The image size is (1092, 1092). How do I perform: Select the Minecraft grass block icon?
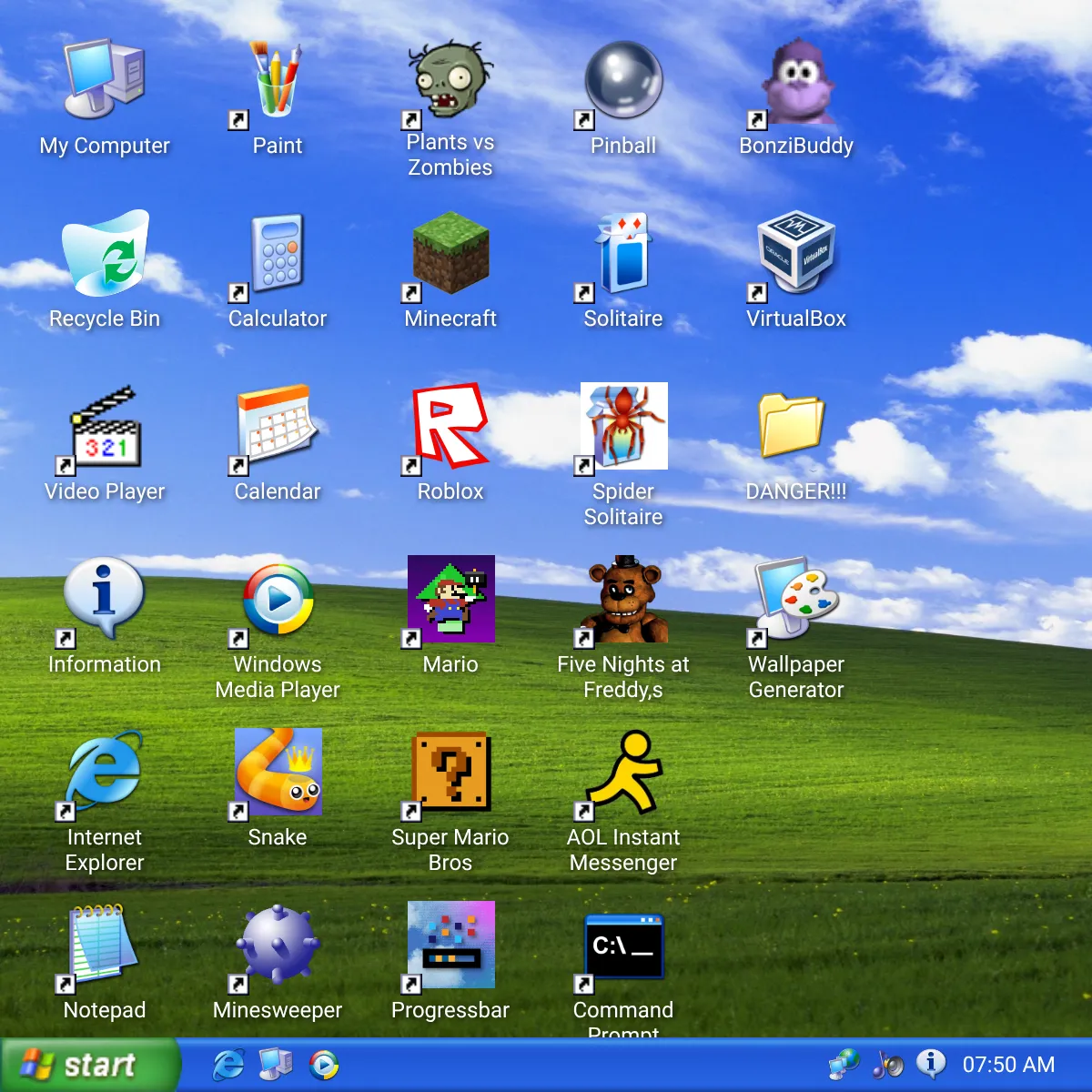click(x=450, y=254)
